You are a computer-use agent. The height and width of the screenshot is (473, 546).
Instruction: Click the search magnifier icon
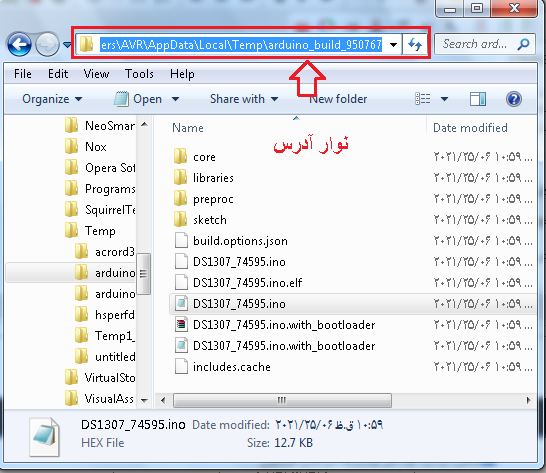(x=523, y=44)
